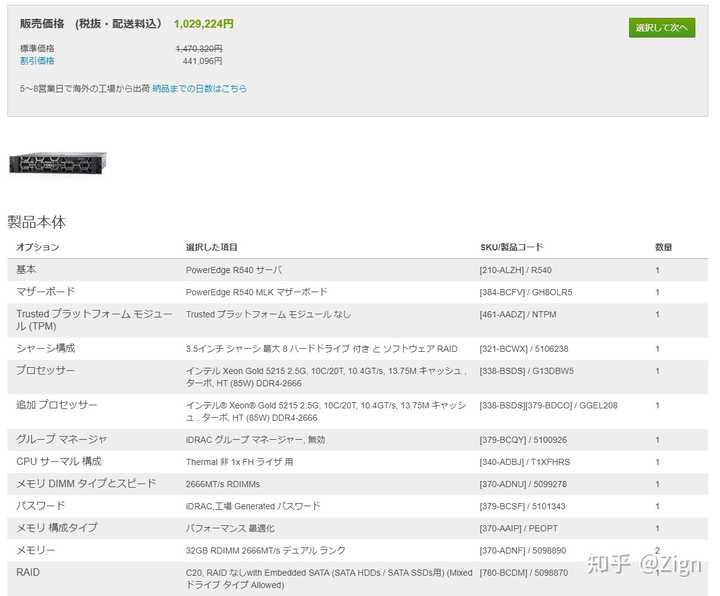
Task: Click SKU [338-BSDS][379-BDCO] / GGEL208
Action: tap(548, 405)
